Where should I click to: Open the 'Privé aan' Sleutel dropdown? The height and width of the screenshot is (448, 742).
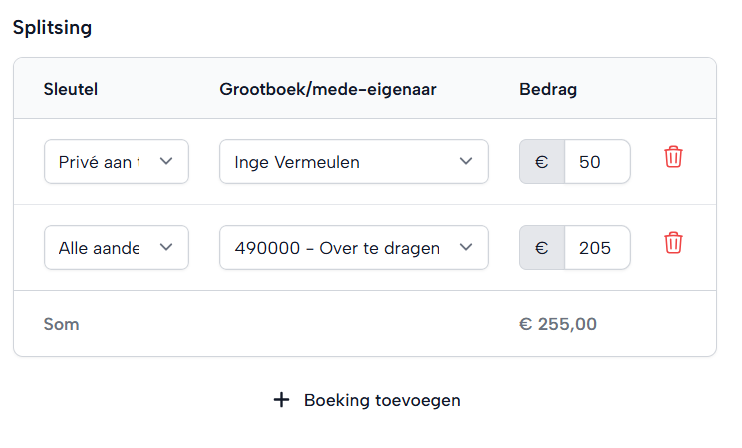click(116, 162)
